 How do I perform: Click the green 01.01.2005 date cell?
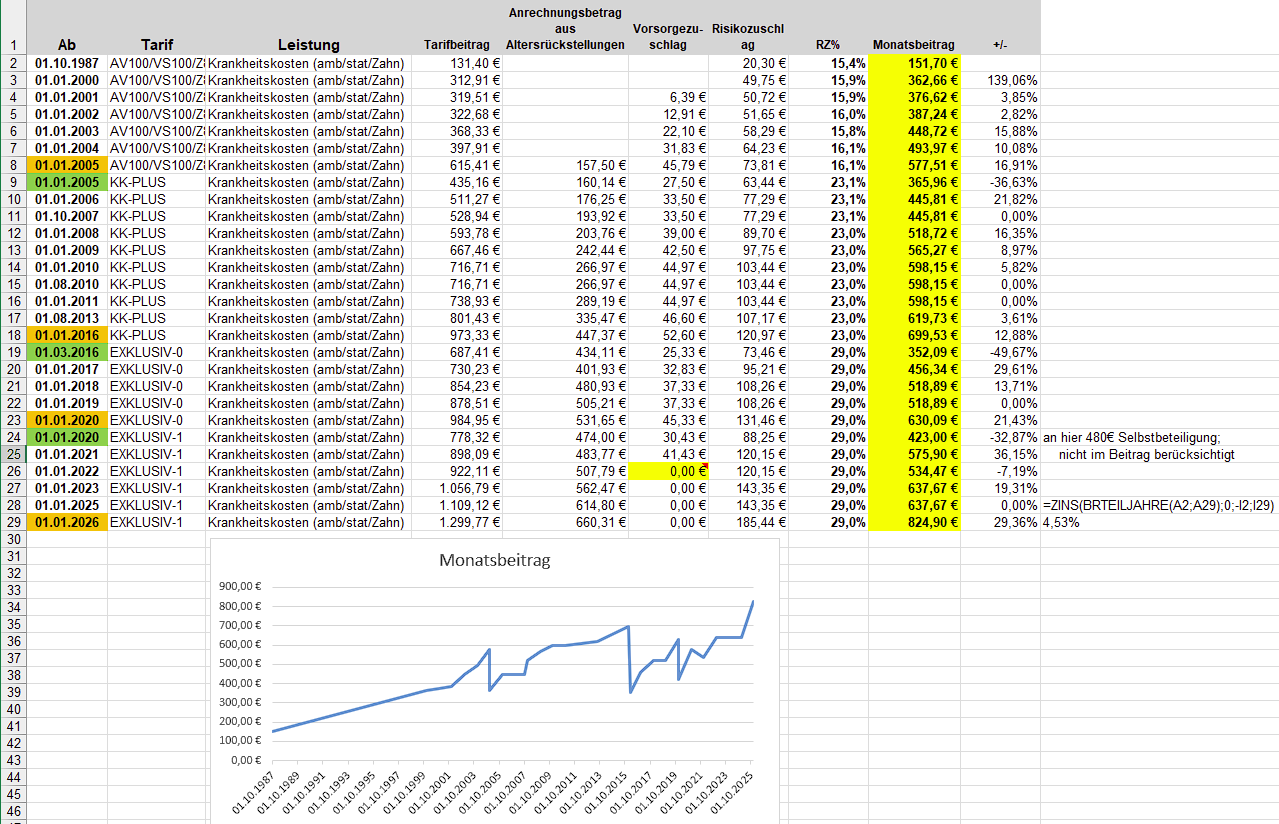point(66,182)
